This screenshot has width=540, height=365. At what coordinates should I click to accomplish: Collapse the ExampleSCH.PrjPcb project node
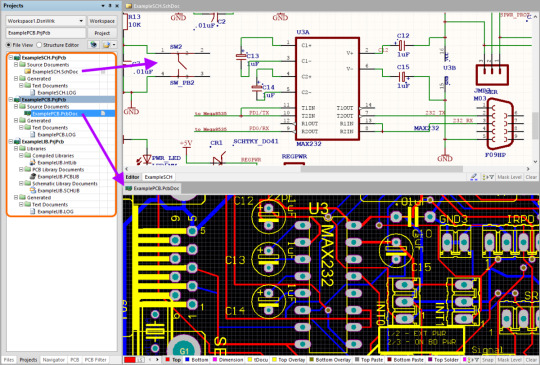(11, 58)
